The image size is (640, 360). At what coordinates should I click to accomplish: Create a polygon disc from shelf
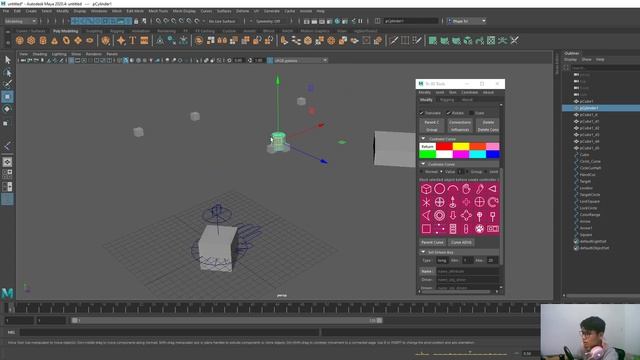pyautogui.click(x=90, y=40)
